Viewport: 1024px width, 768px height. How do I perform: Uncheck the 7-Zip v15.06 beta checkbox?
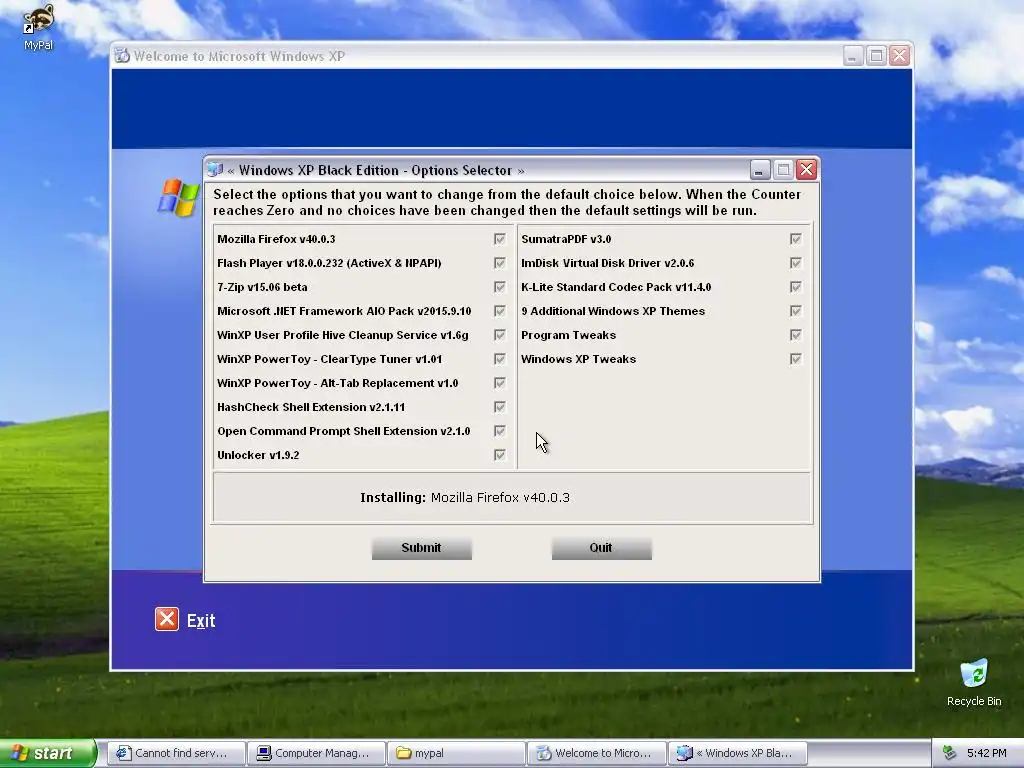click(x=500, y=287)
